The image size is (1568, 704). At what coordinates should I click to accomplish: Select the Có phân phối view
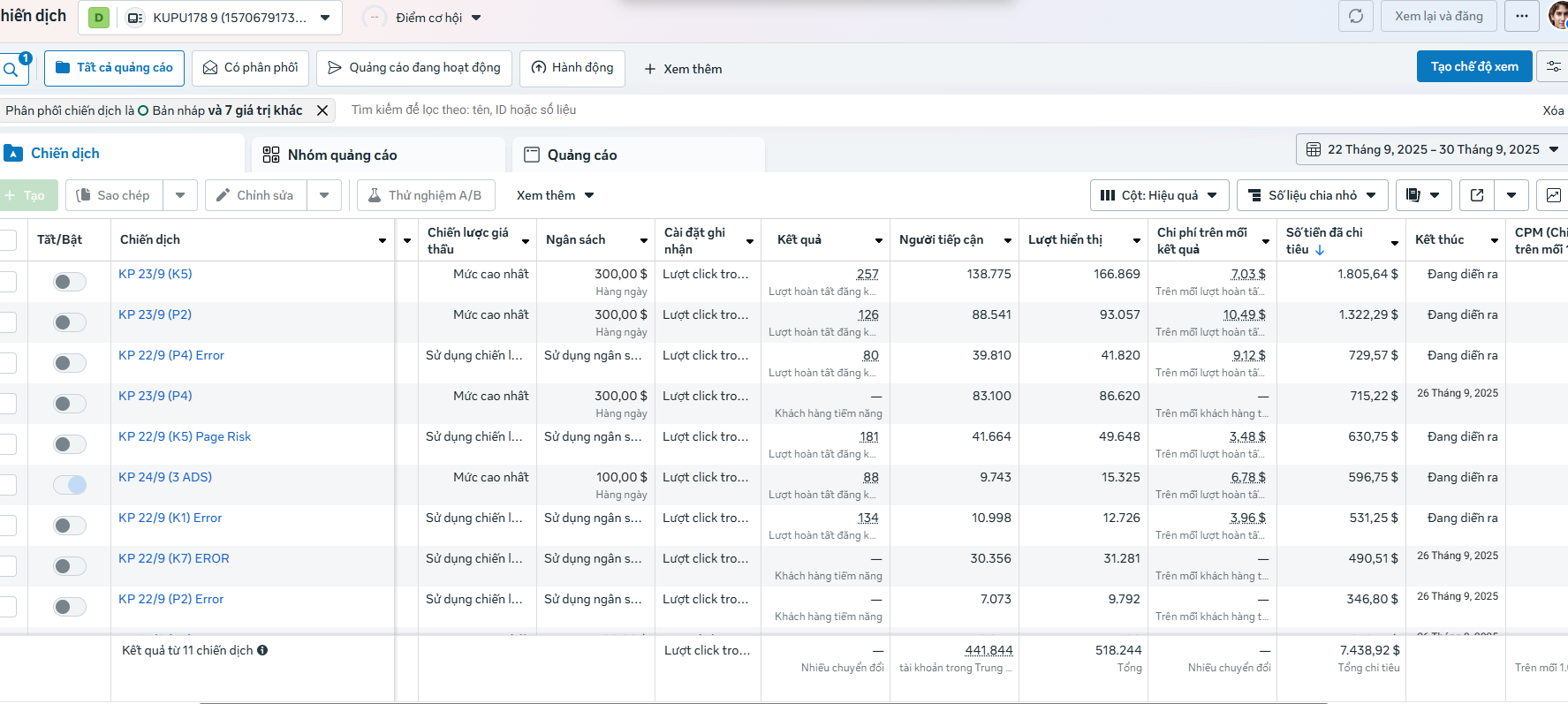(x=250, y=68)
